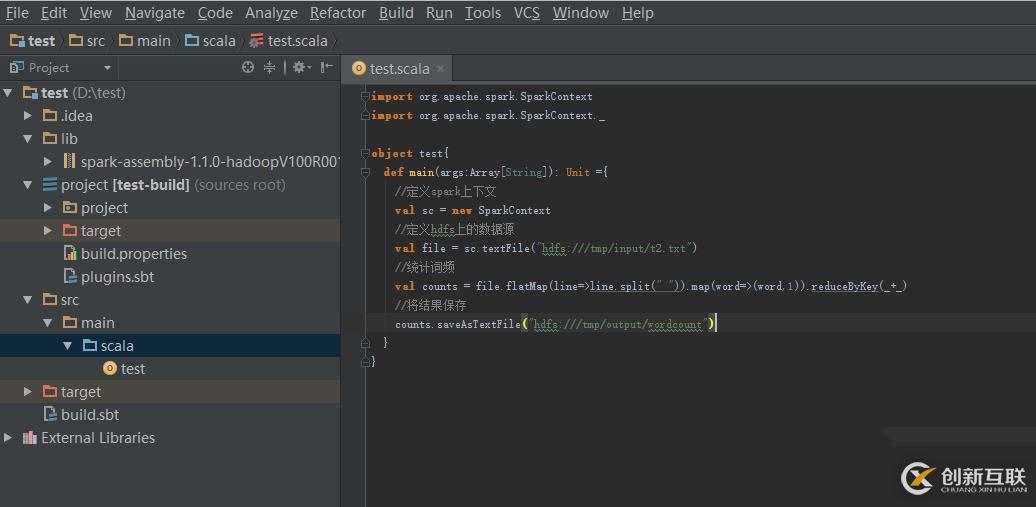
Task: Click the closing brace fold marker of main
Action: point(365,343)
